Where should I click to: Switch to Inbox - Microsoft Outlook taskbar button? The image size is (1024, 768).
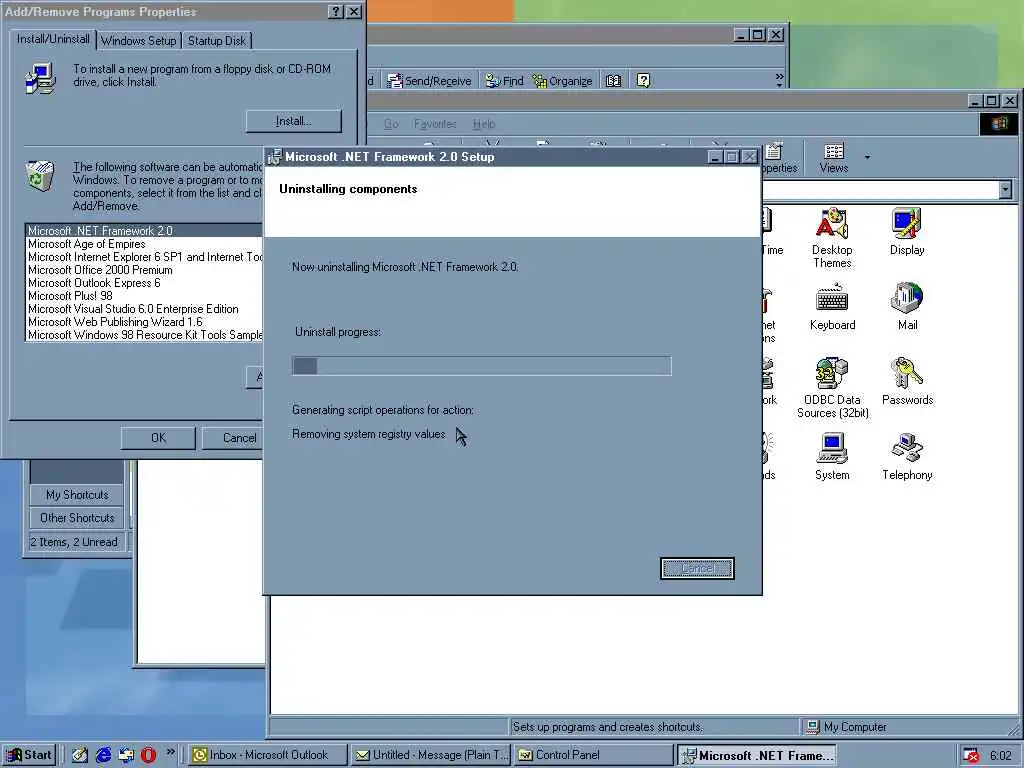pos(268,755)
